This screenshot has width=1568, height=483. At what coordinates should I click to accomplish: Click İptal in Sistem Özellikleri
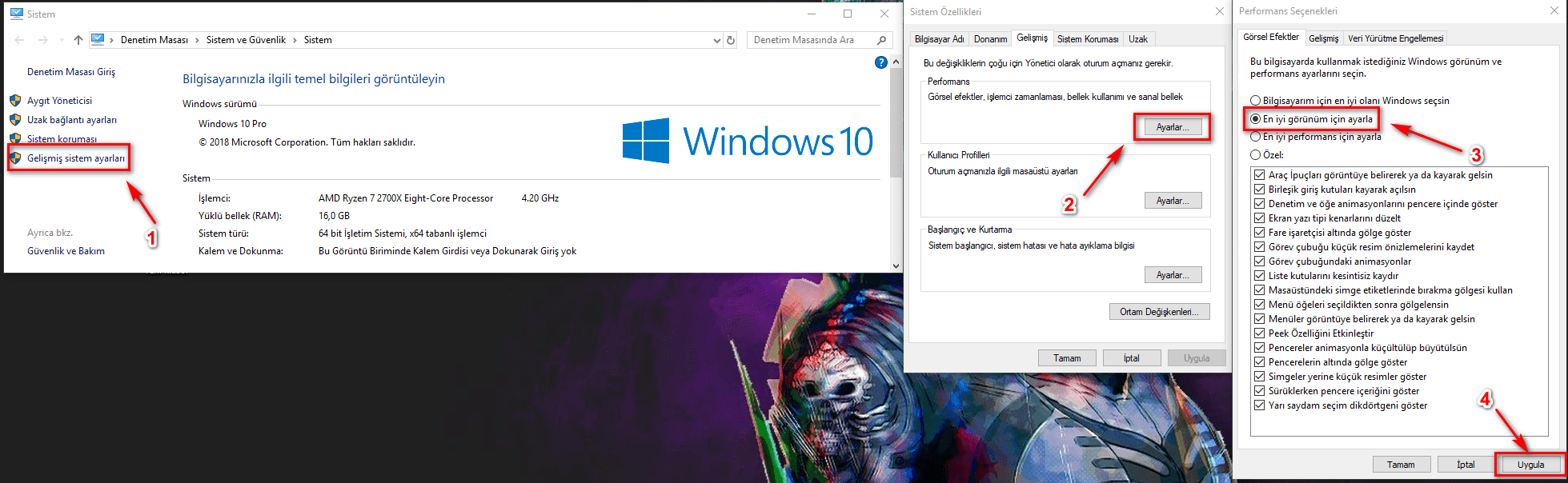1131,358
